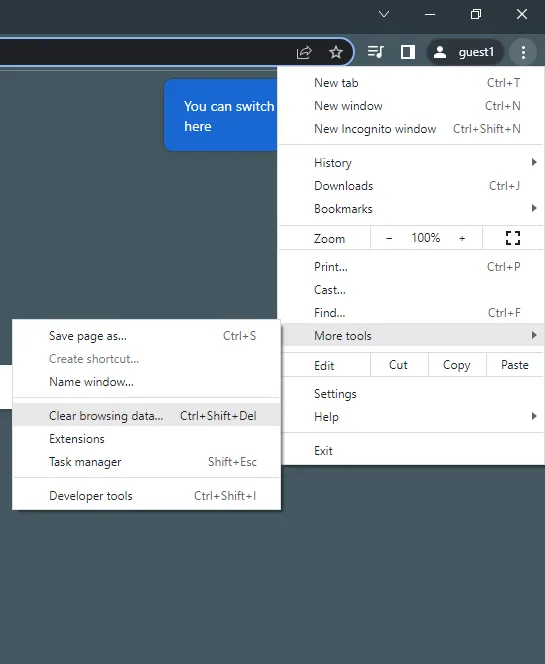Viewport: 545px width, 664px height.
Task: Open the guest1 profile button
Action: (x=465, y=52)
